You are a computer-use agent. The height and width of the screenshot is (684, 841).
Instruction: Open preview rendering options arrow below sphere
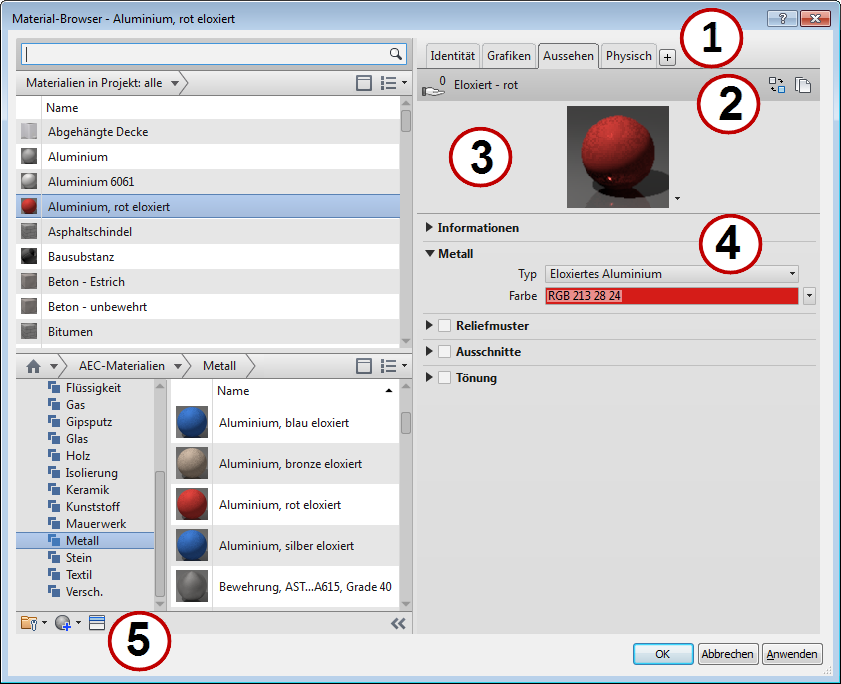coord(677,198)
